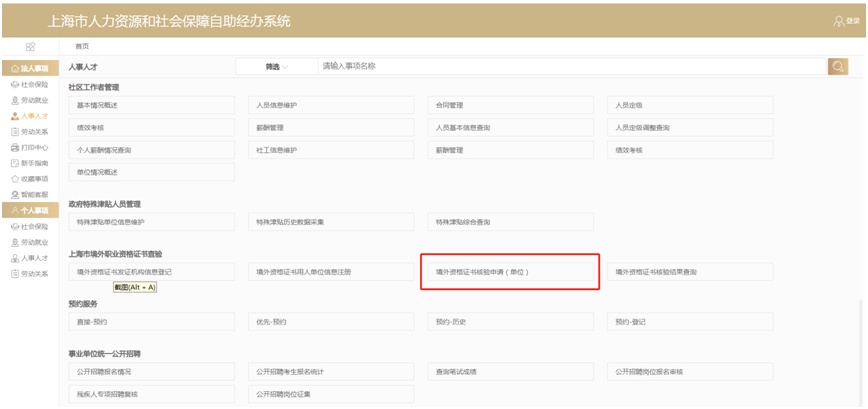Screen dimensions: 868x409
Task: Focus the 请输入事项名称 search field
Action: (572, 66)
